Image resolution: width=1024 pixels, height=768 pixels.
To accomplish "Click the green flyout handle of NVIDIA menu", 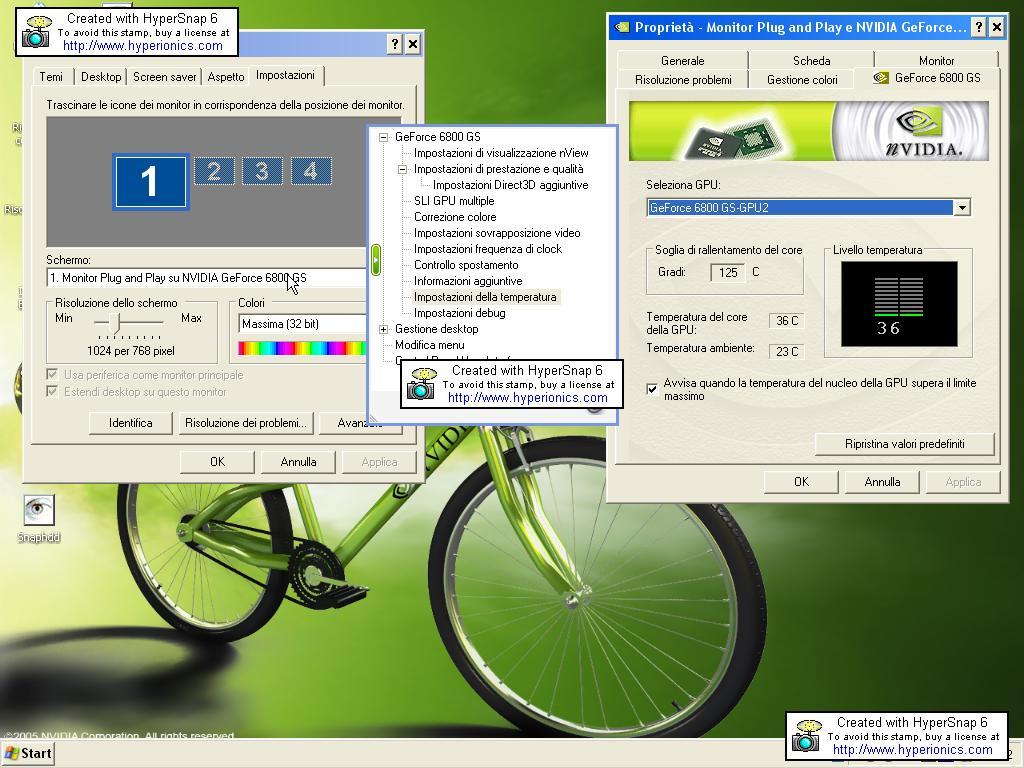I will 376,260.
